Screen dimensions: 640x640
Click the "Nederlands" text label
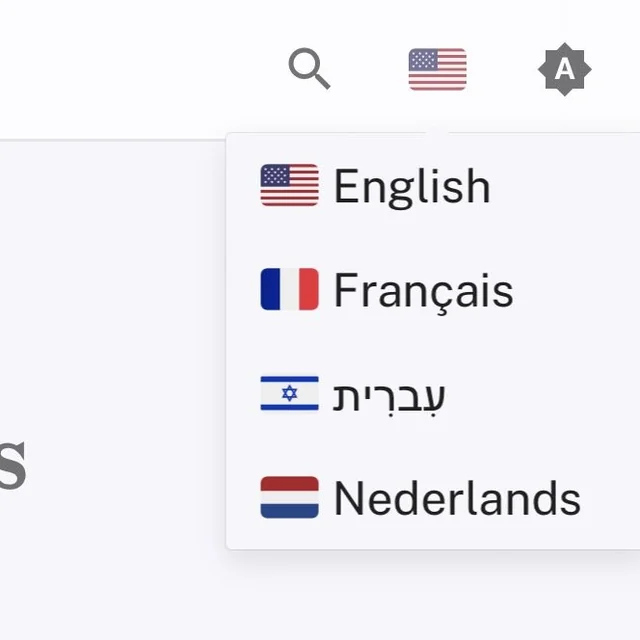457,499
